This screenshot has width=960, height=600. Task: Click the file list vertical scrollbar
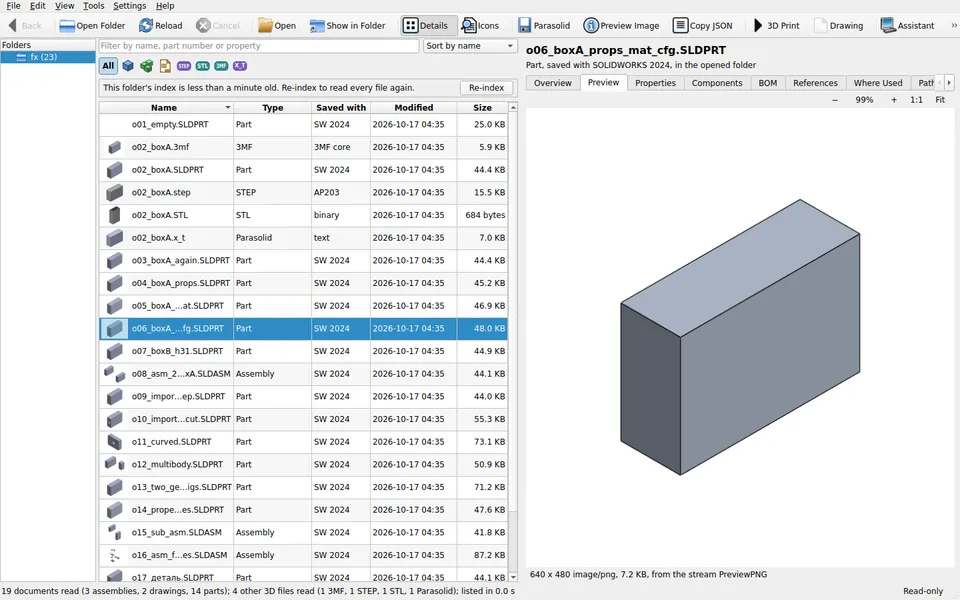513,312
